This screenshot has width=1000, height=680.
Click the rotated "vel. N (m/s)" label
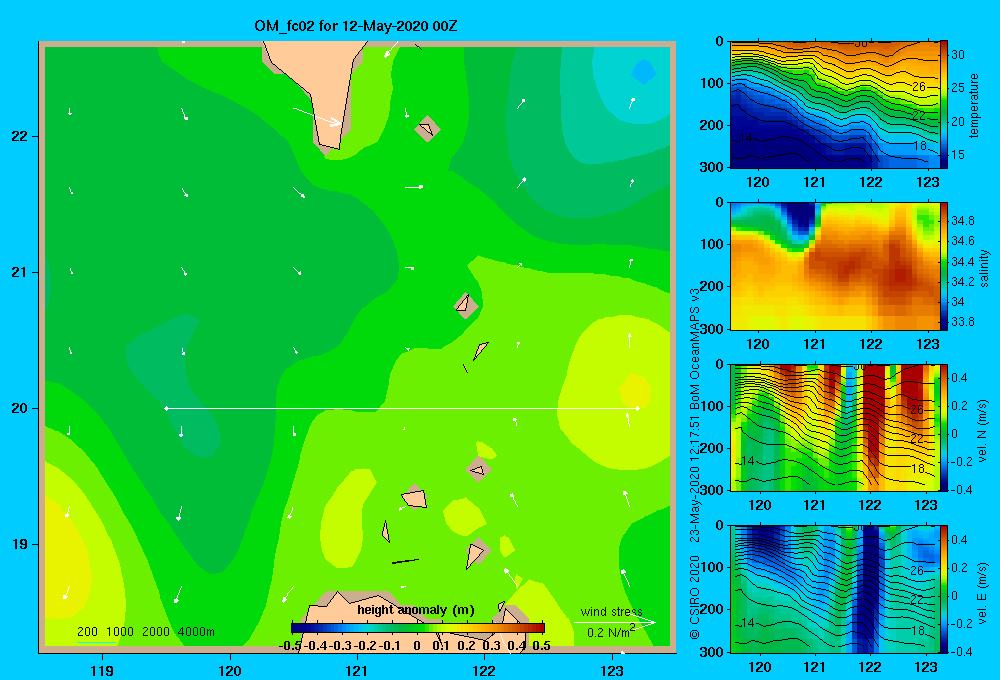tap(982, 431)
